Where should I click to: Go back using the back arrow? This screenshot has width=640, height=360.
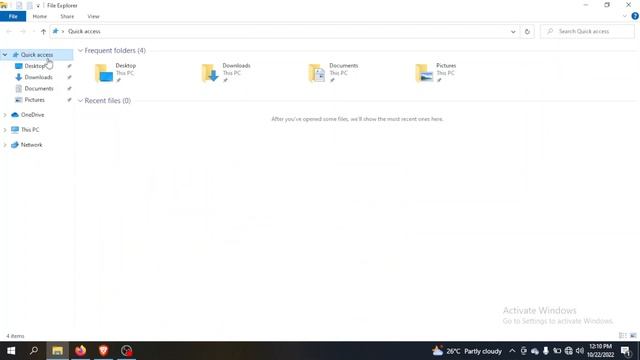coord(9,31)
